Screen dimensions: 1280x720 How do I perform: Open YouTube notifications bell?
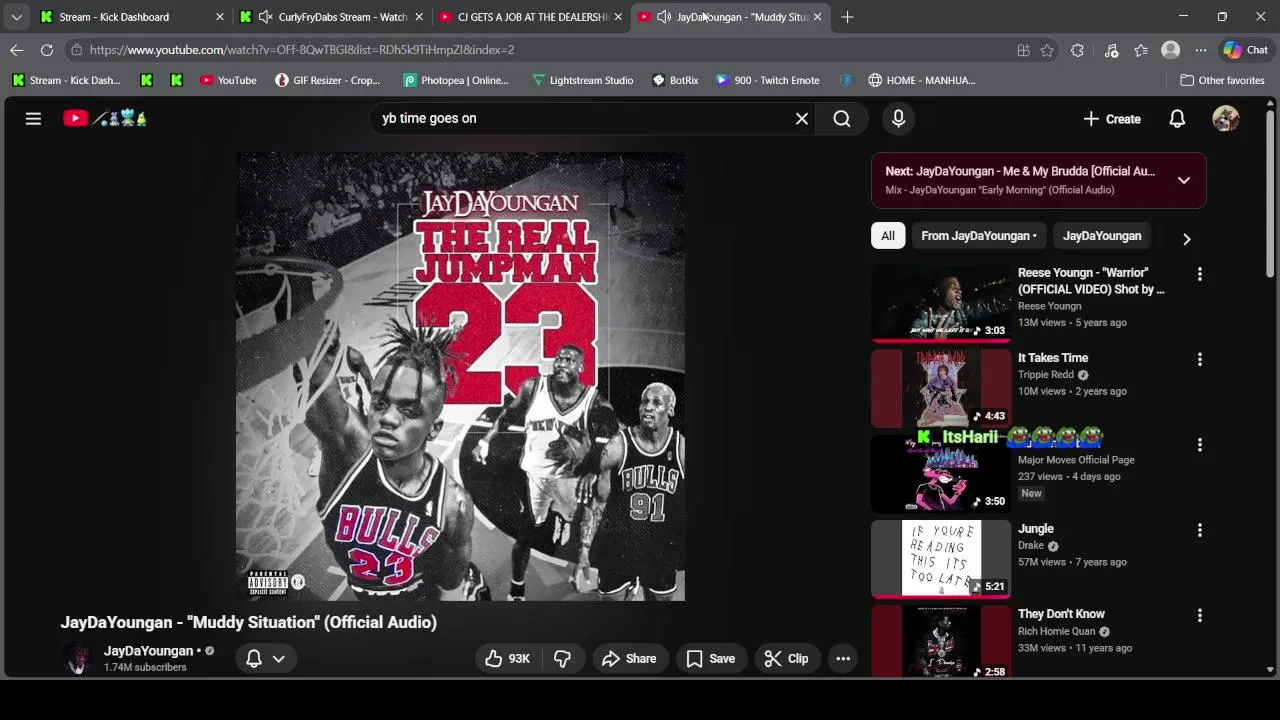click(x=1177, y=118)
